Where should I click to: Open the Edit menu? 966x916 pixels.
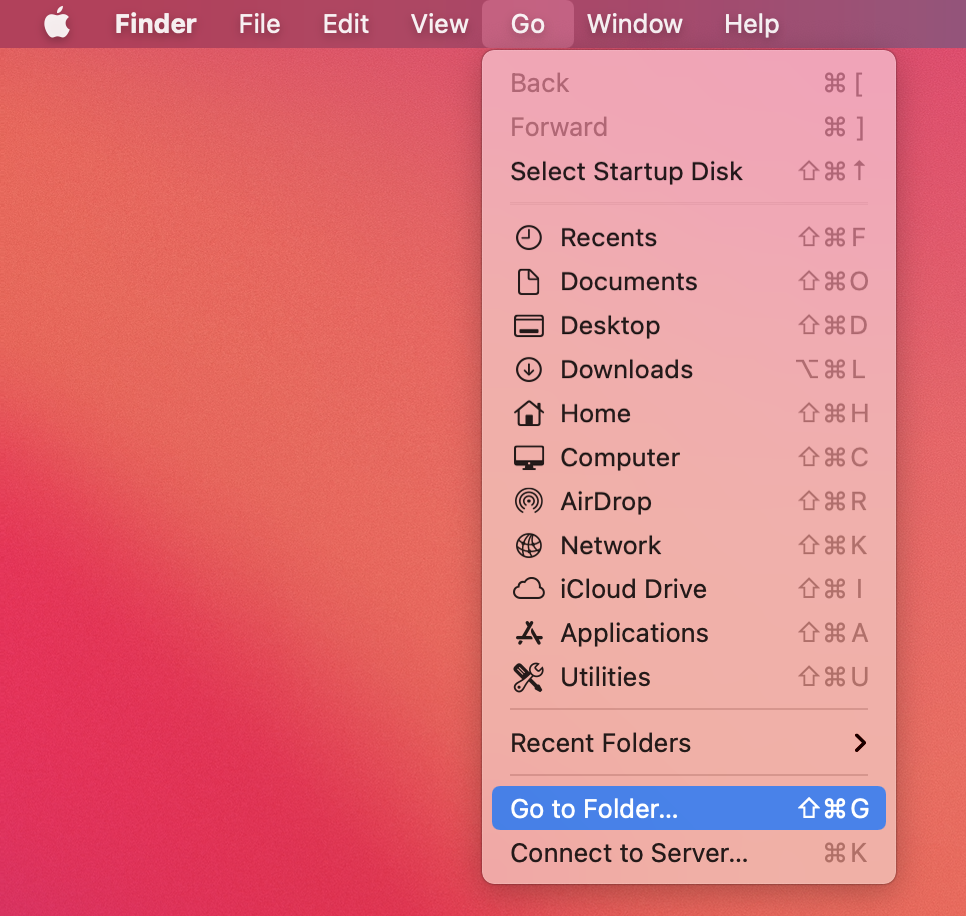click(x=346, y=24)
